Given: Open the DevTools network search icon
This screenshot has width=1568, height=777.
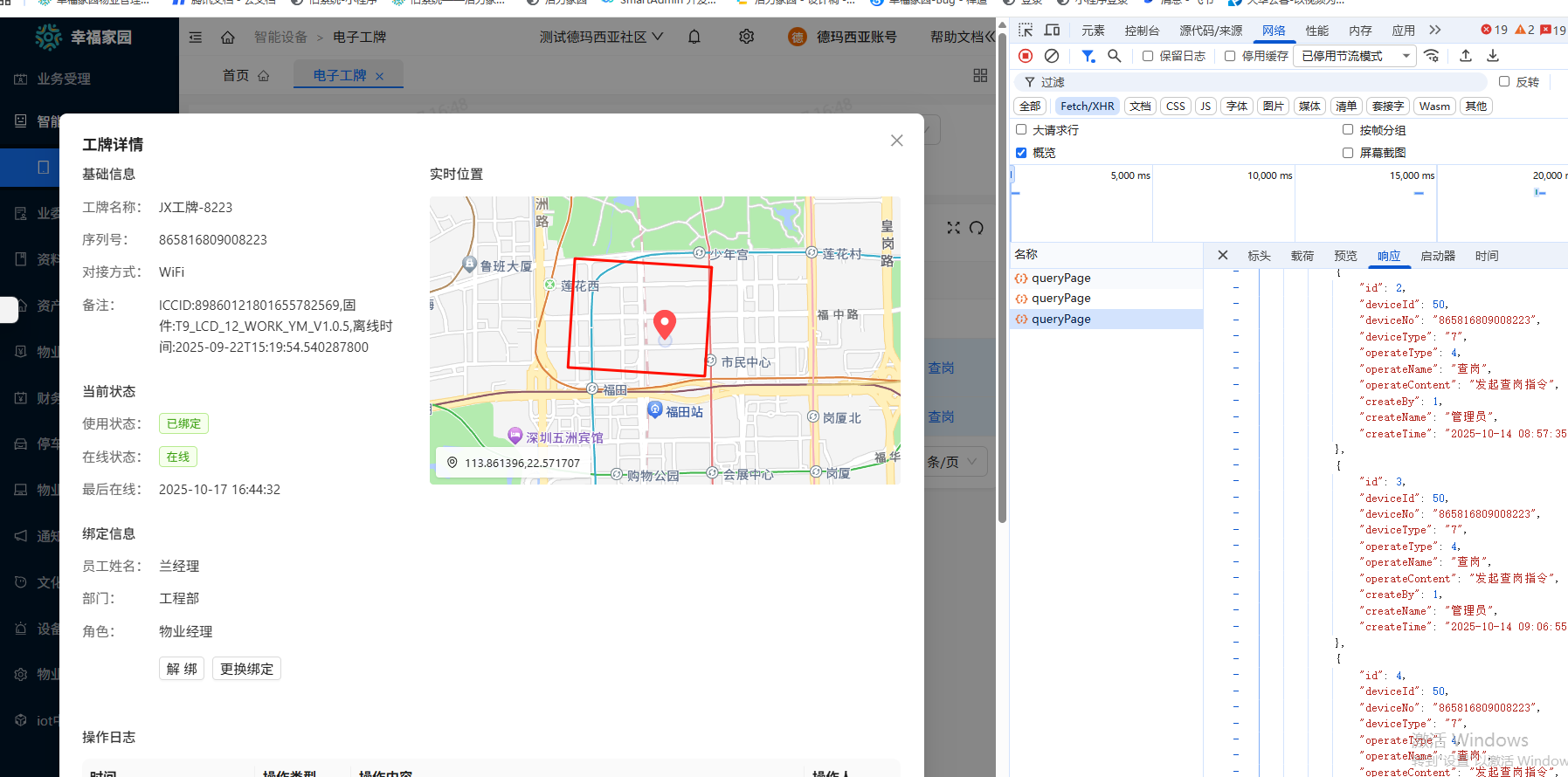Looking at the screenshot, I should (1114, 56).
